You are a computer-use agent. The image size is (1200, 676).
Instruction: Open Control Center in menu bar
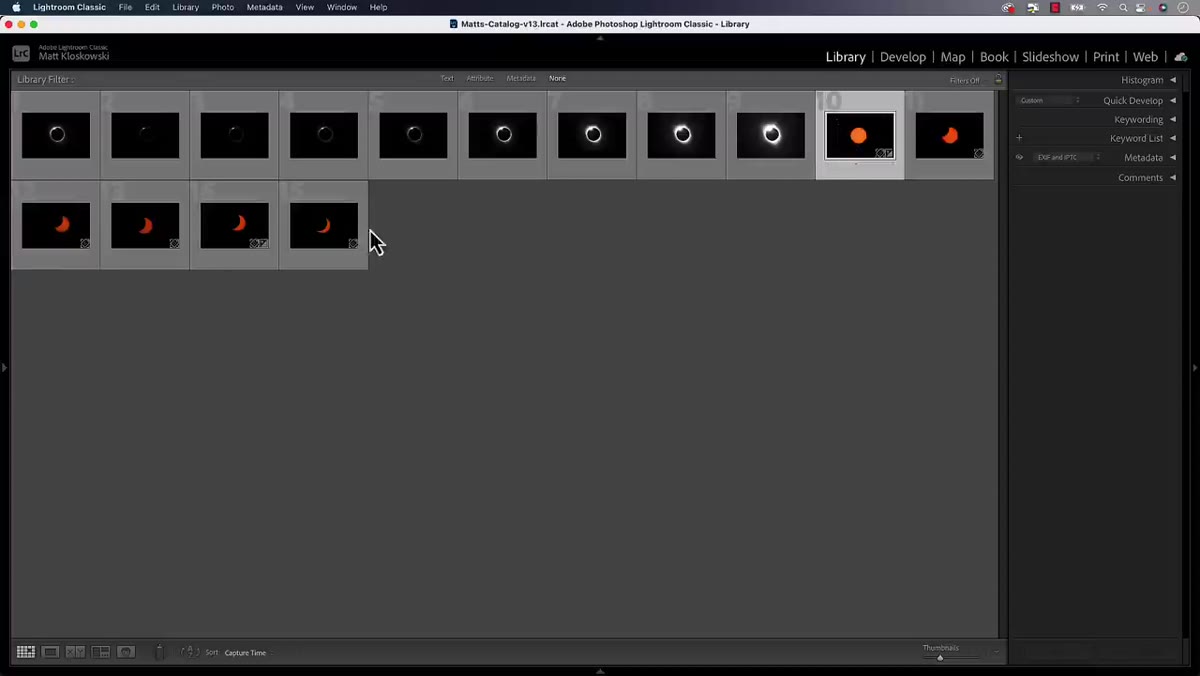(x=1142, y=7)
